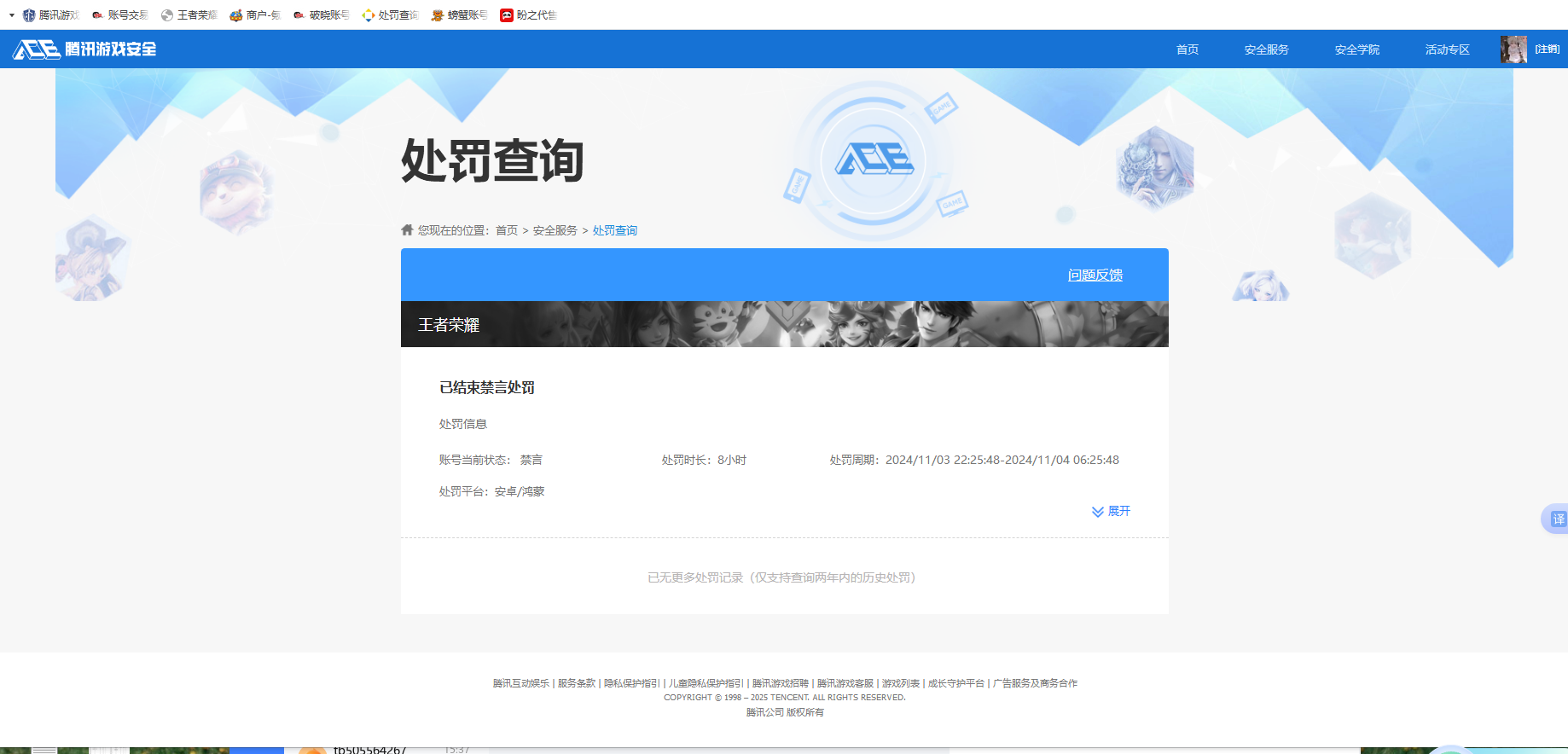Open the 商户 bookmark
1568x754 pixels.
tap(255, 15)
